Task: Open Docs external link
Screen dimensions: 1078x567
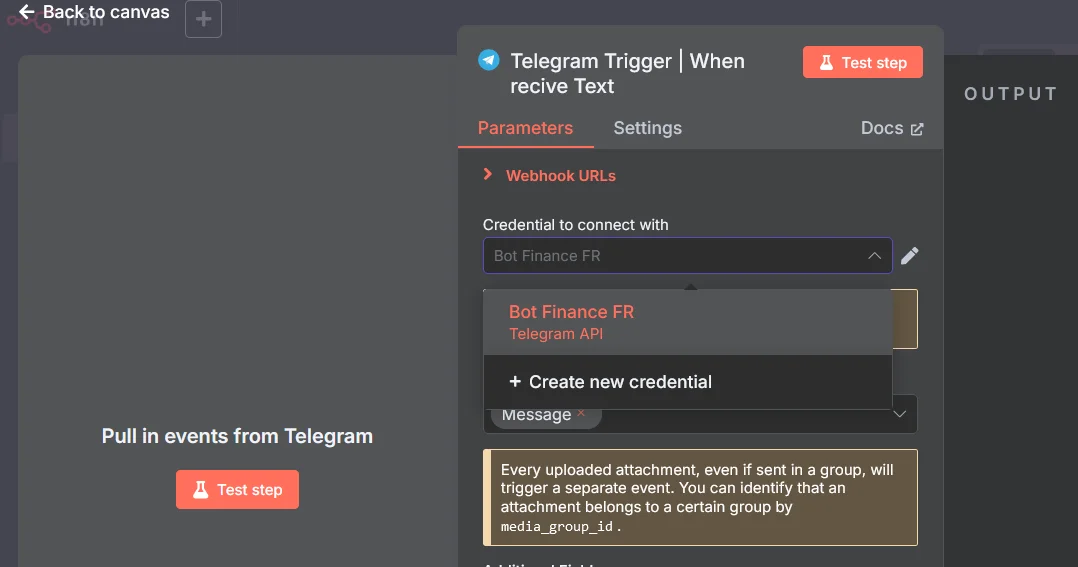Action: point(892,128)
